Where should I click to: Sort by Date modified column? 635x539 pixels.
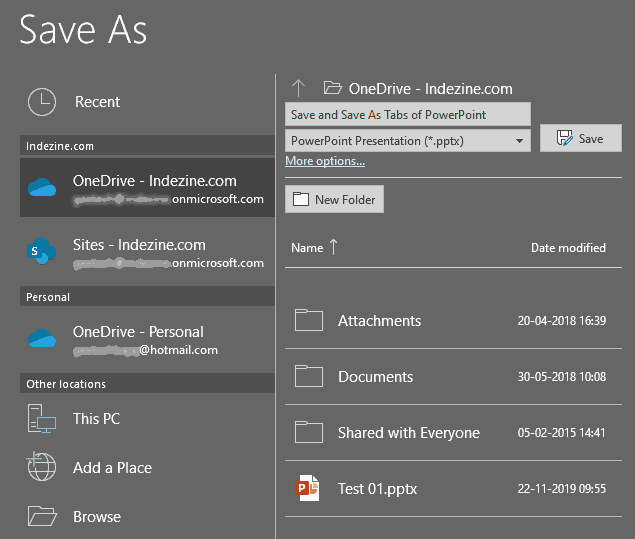[568, 248]
